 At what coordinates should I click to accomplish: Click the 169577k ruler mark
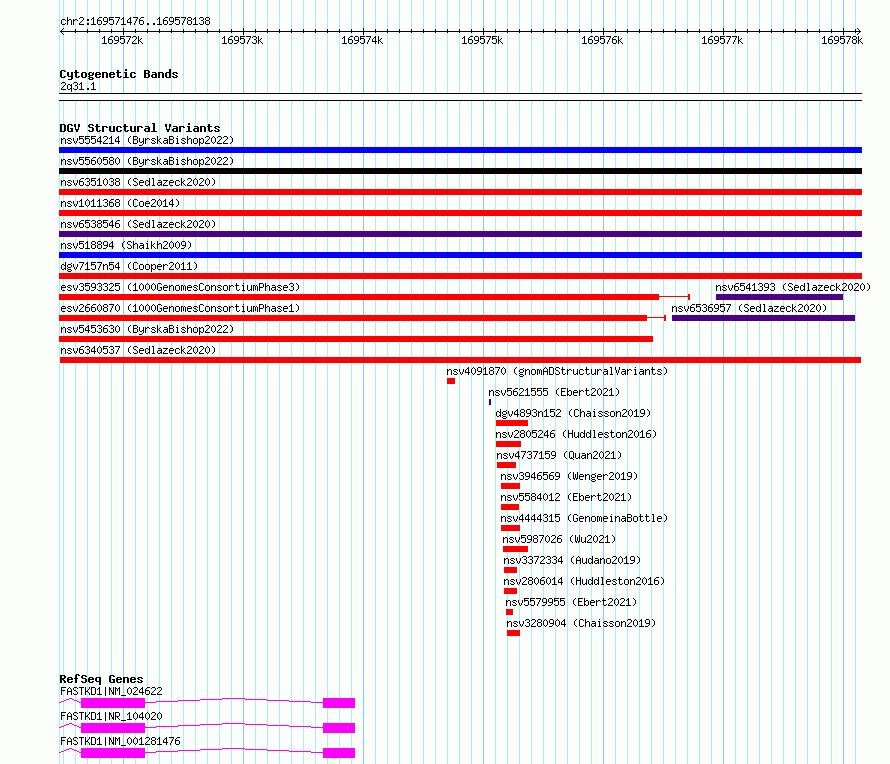(722, 41)
